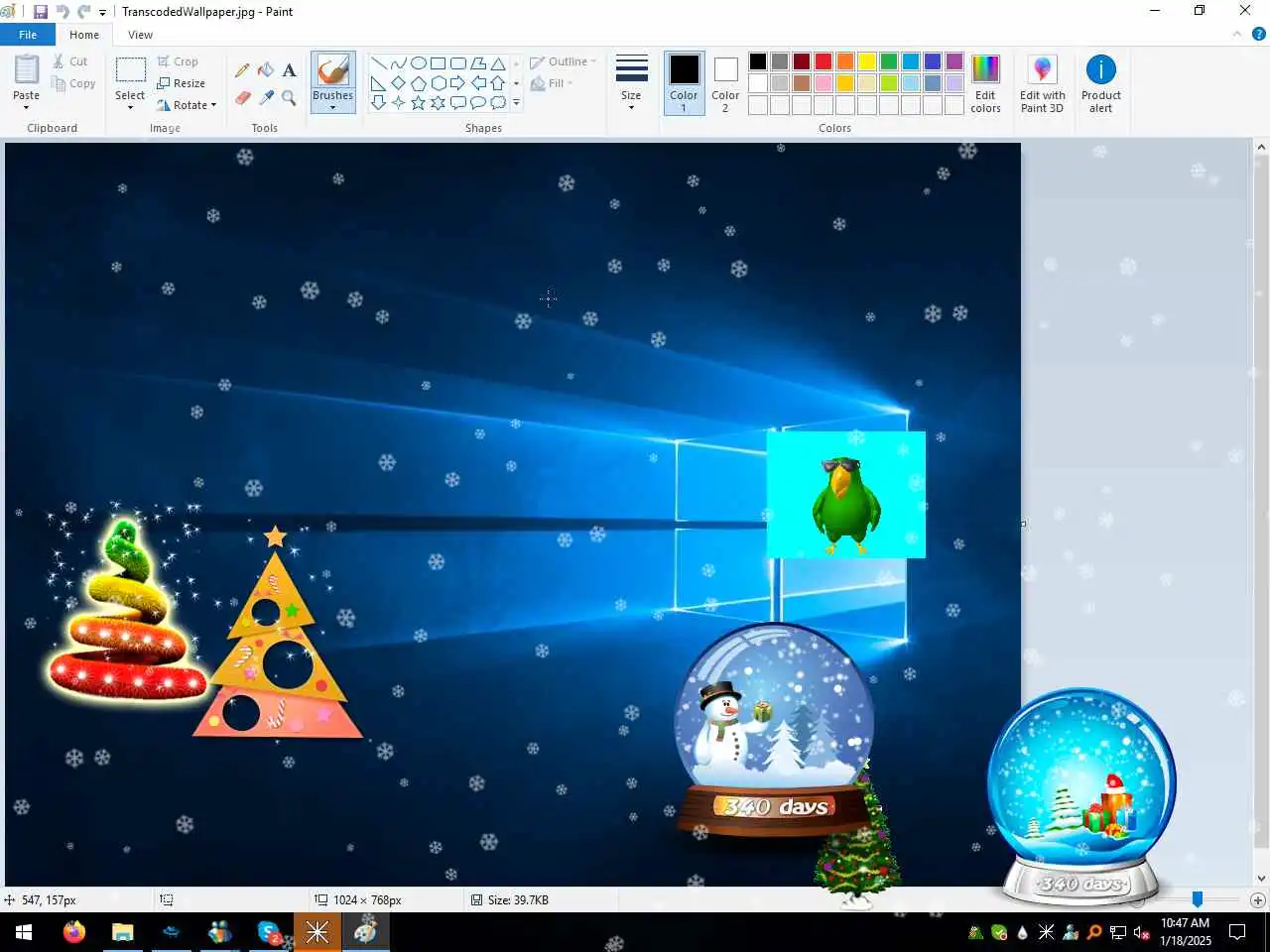Choose the Triangle shape
The height and width of the screenshot is (952, 1270).
pyautogui.click(x=498, y=63)
